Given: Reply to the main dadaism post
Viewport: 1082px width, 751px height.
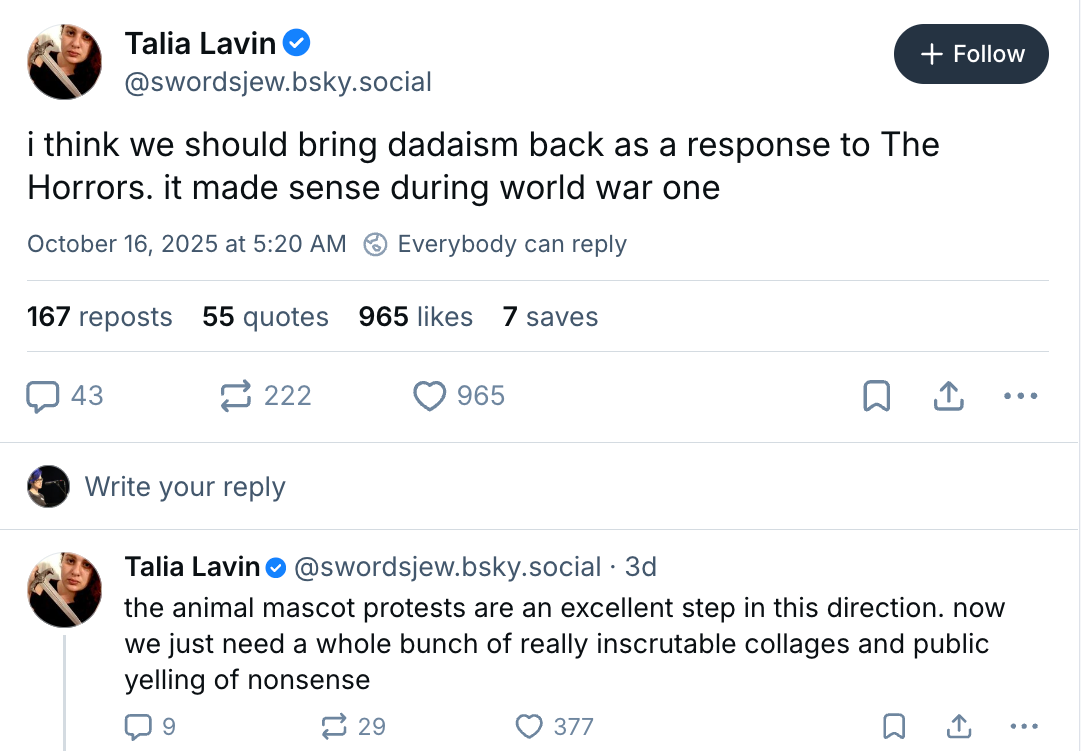Looking at the screenshot, I should (x=43, y=396).
